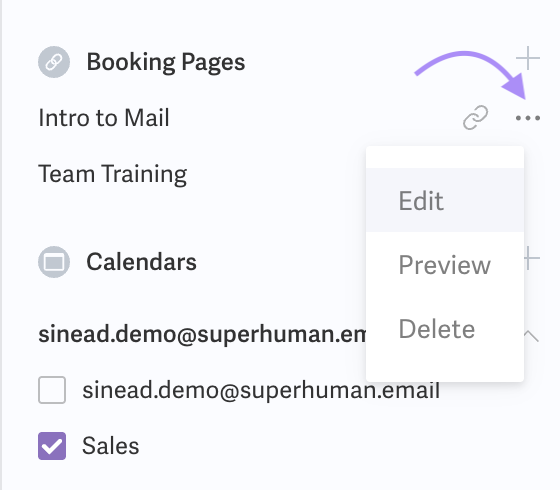Click the Calendars section heading
Screen dimensions: 560x490
[x=141, y=262]
